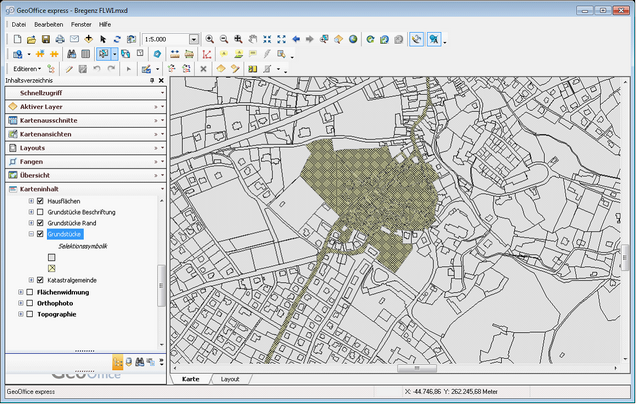Open the Editieren dropdown button
This screenshot has height=404, width=636.
click(27, 69)
